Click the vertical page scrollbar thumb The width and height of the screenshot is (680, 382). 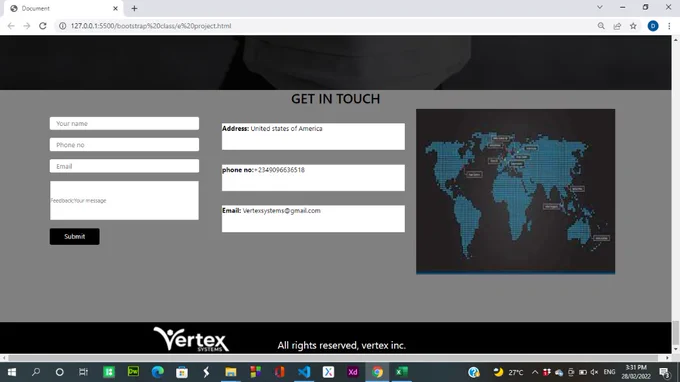click(x=676, y=332)
